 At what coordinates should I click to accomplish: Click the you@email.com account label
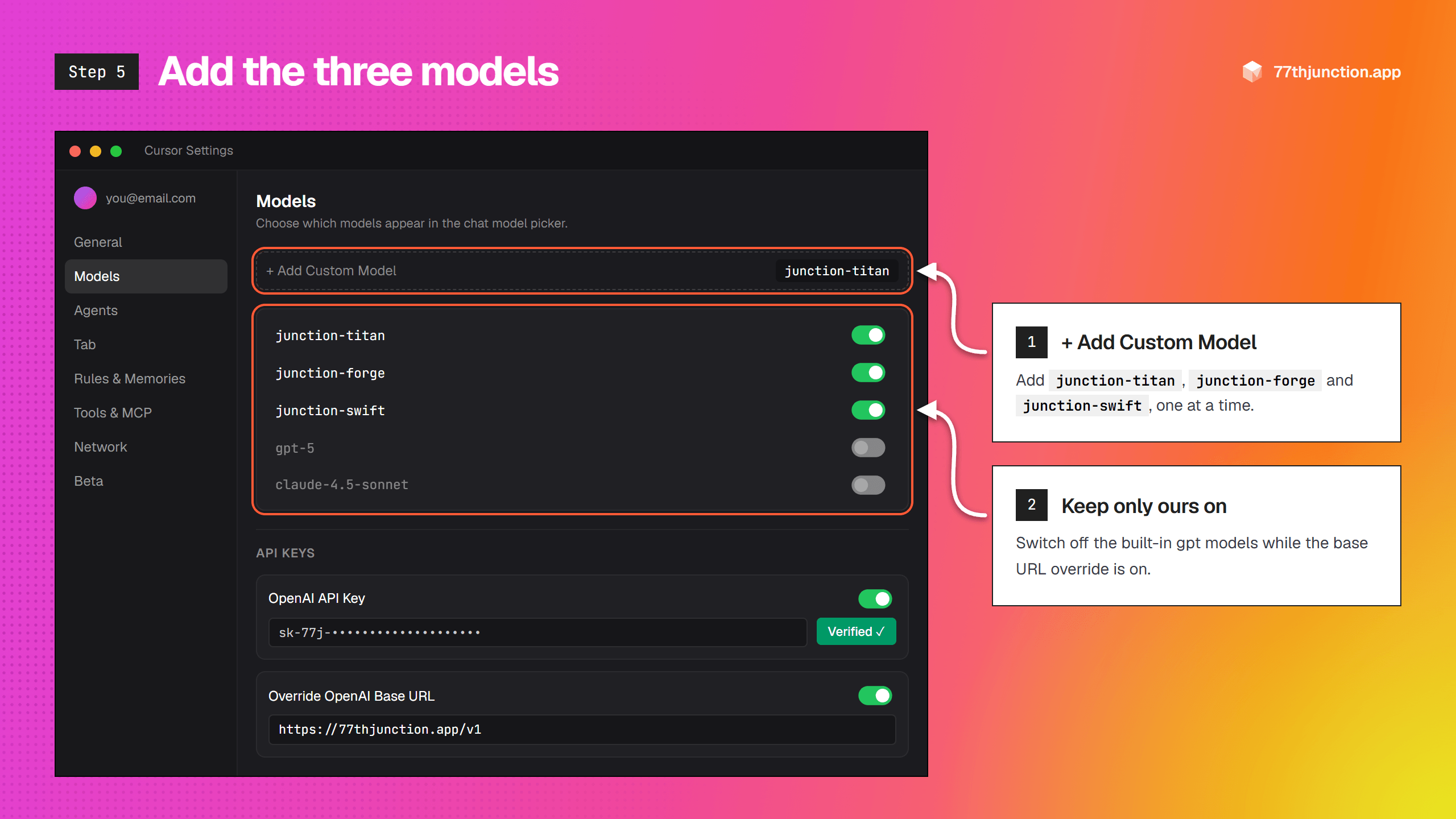point(151,198)
